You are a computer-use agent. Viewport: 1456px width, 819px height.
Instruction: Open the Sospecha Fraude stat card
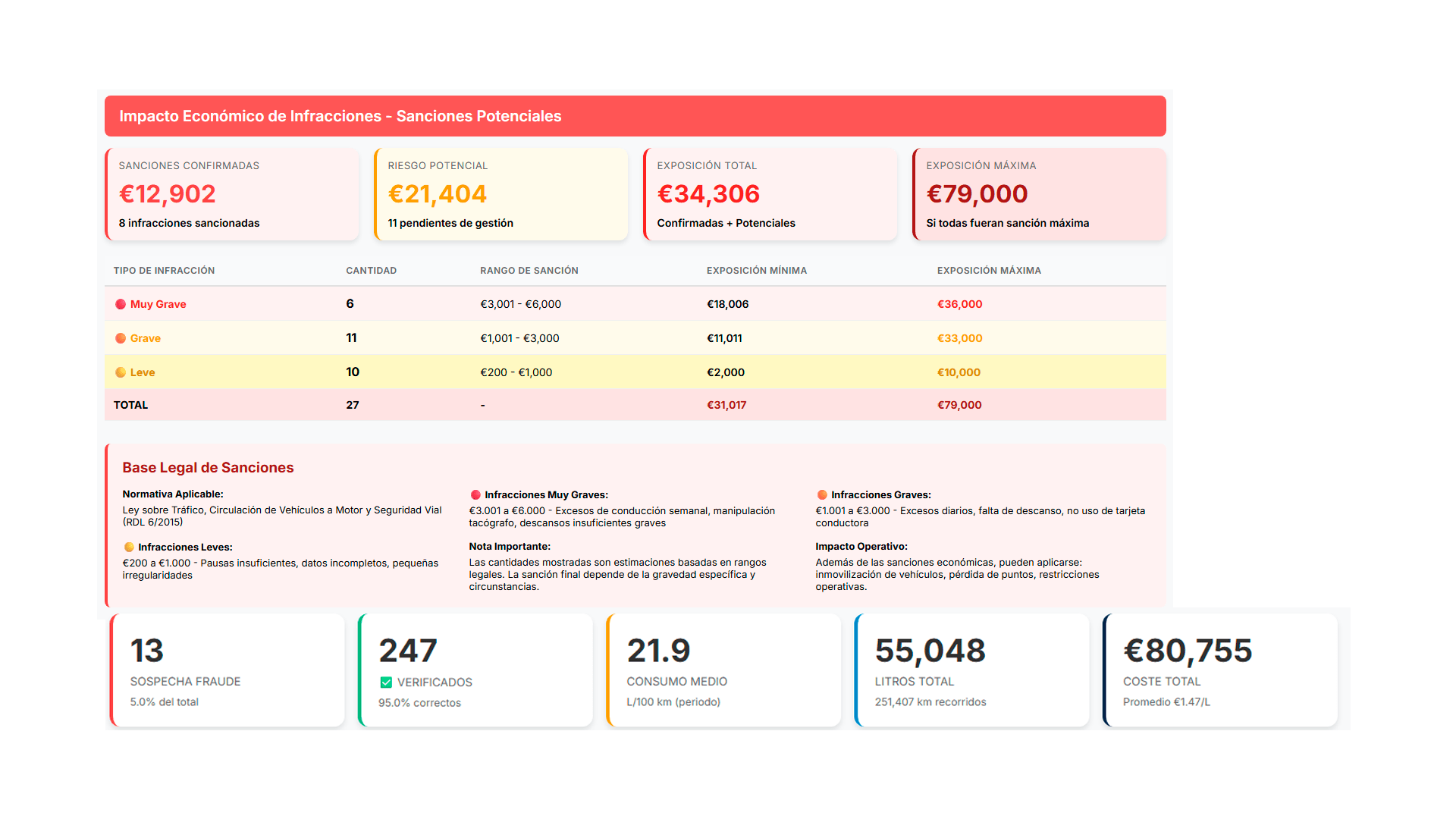(x=227, y=670)
